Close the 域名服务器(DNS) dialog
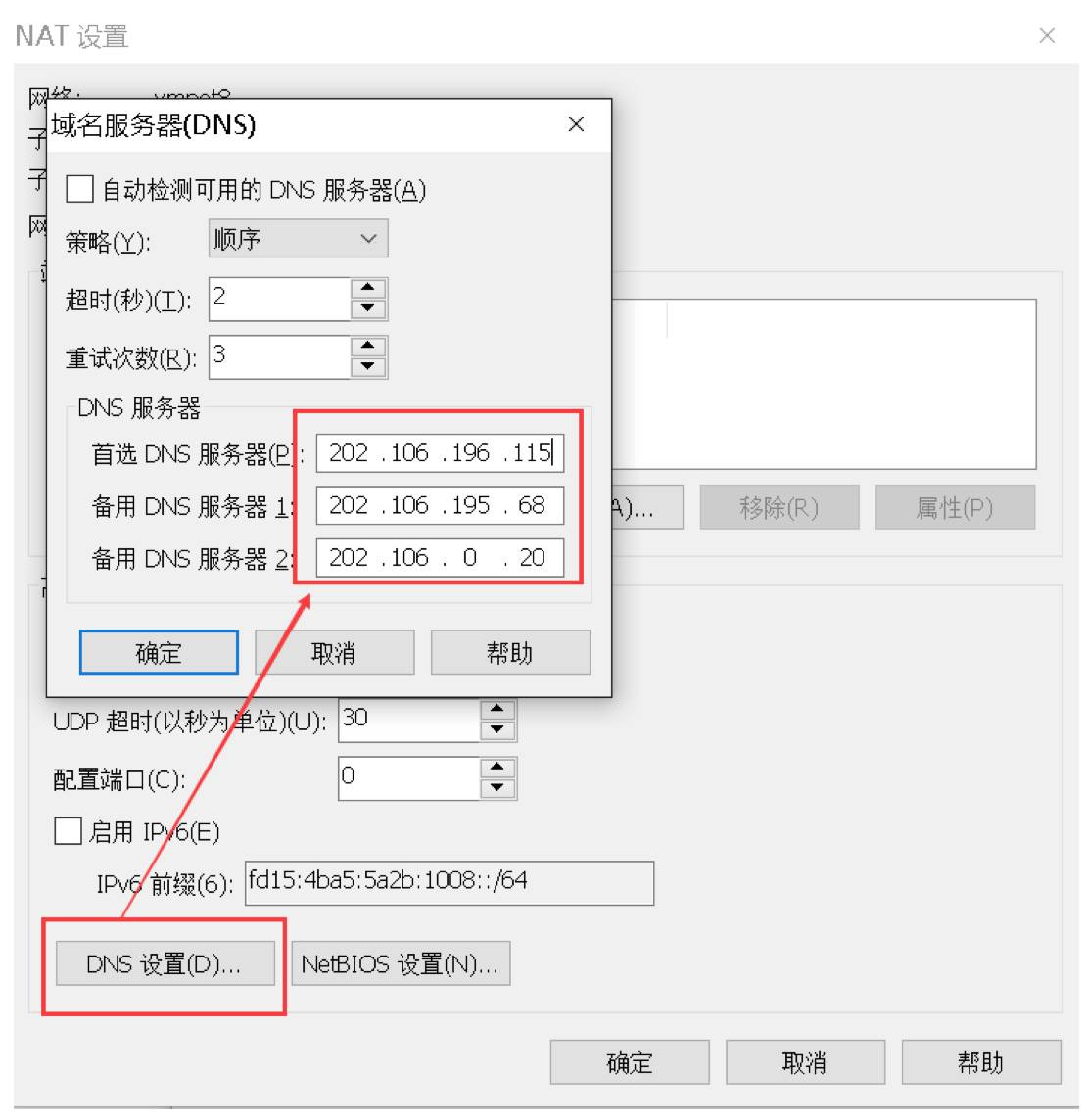The image size is (1087, 1120). click(x=575, y=124)
